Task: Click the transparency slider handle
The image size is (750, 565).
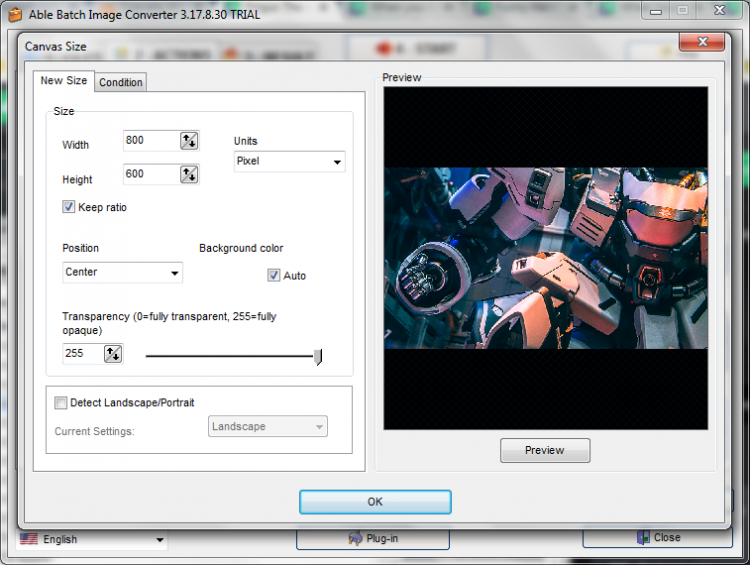Action: (x=318, y=357)
